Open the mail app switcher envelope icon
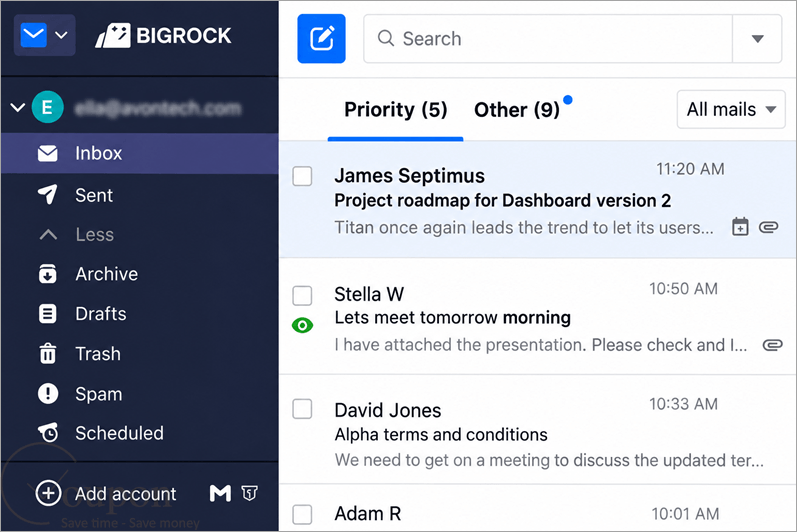The height and width of the screenshot is (532, 797). click(34, 35)
